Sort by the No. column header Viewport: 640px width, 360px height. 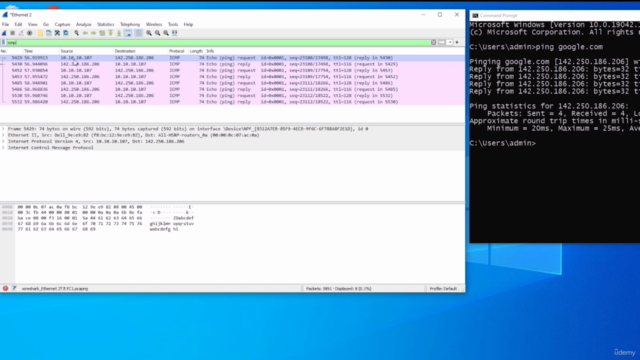click(x=11, y=51)
